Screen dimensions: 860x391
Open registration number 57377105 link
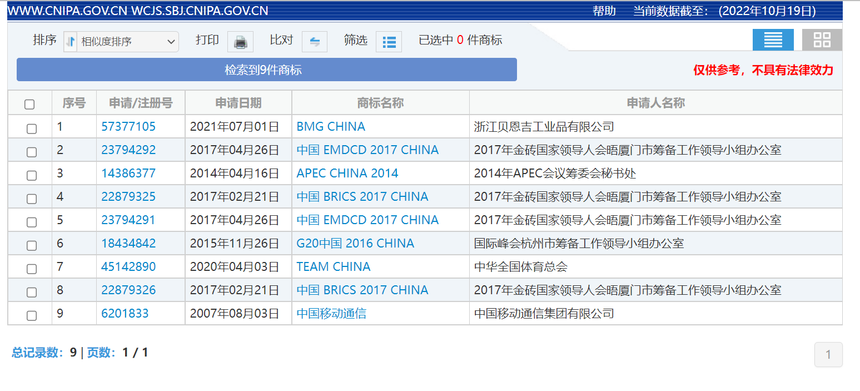(x=128, y=127)
